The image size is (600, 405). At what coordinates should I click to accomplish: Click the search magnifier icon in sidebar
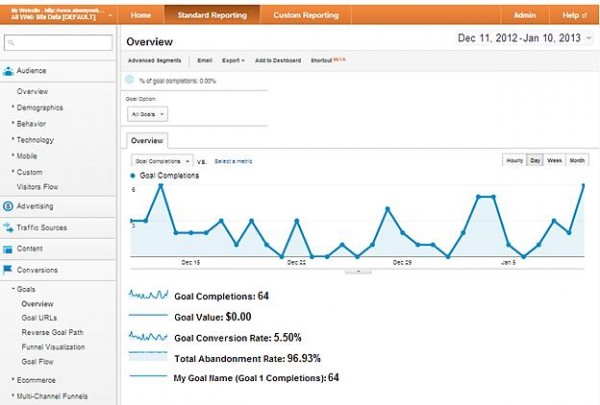point(10,43)
